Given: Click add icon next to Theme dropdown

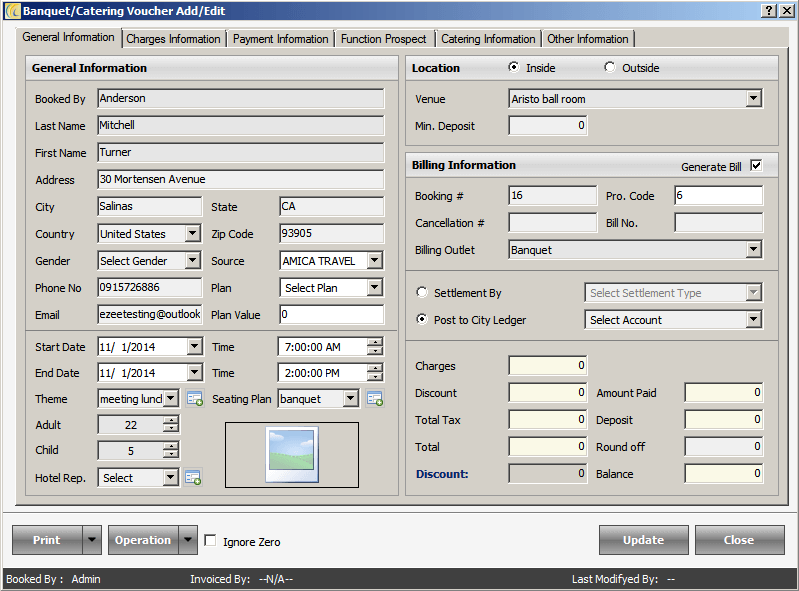Looking at the screenshot, I should pos(194,399).
